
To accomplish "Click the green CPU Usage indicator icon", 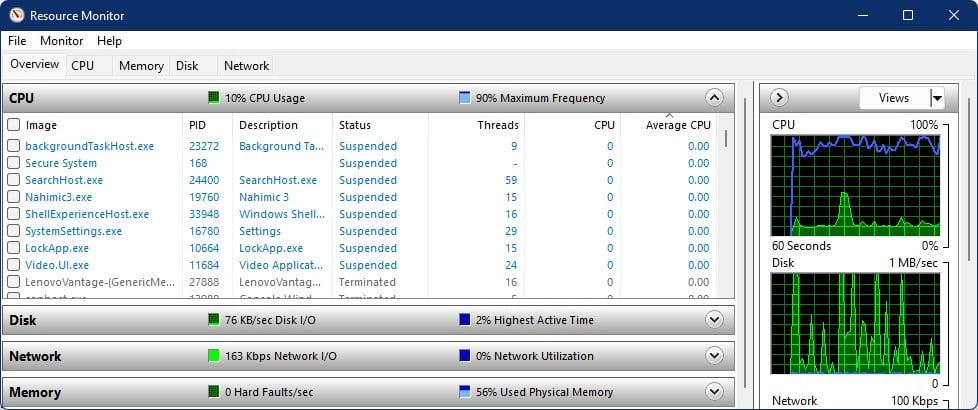I will click(x=214, y=98).
